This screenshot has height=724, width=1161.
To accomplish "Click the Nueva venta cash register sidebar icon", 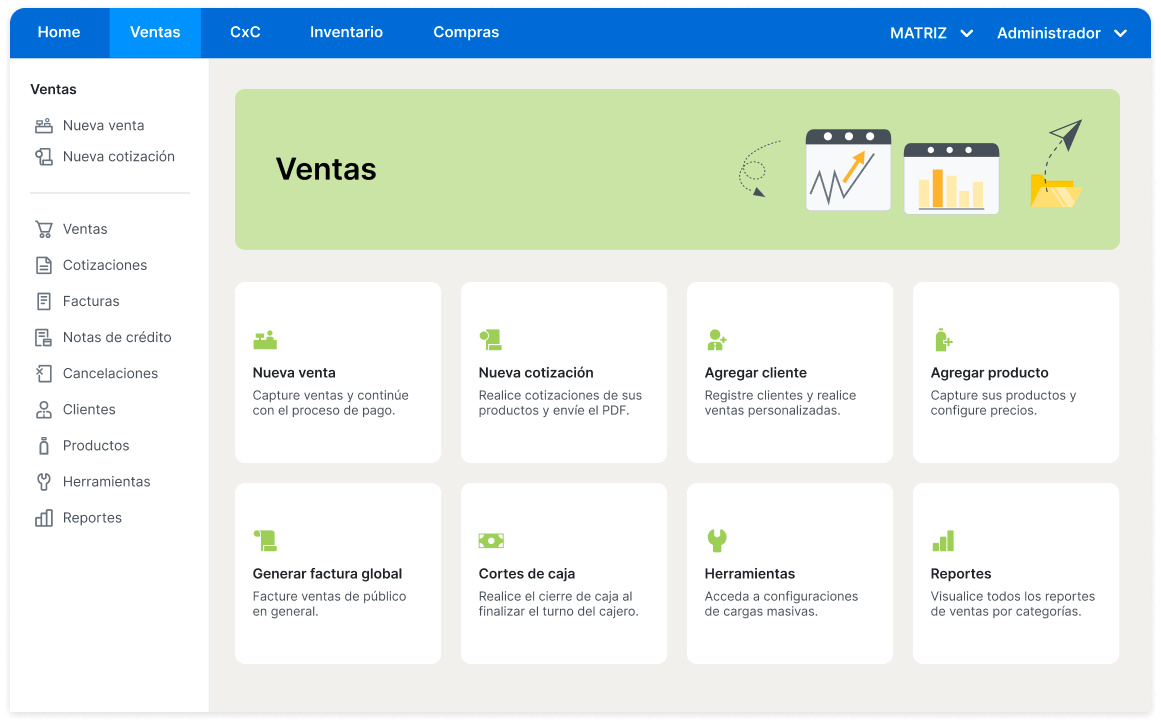I will 44,126.
